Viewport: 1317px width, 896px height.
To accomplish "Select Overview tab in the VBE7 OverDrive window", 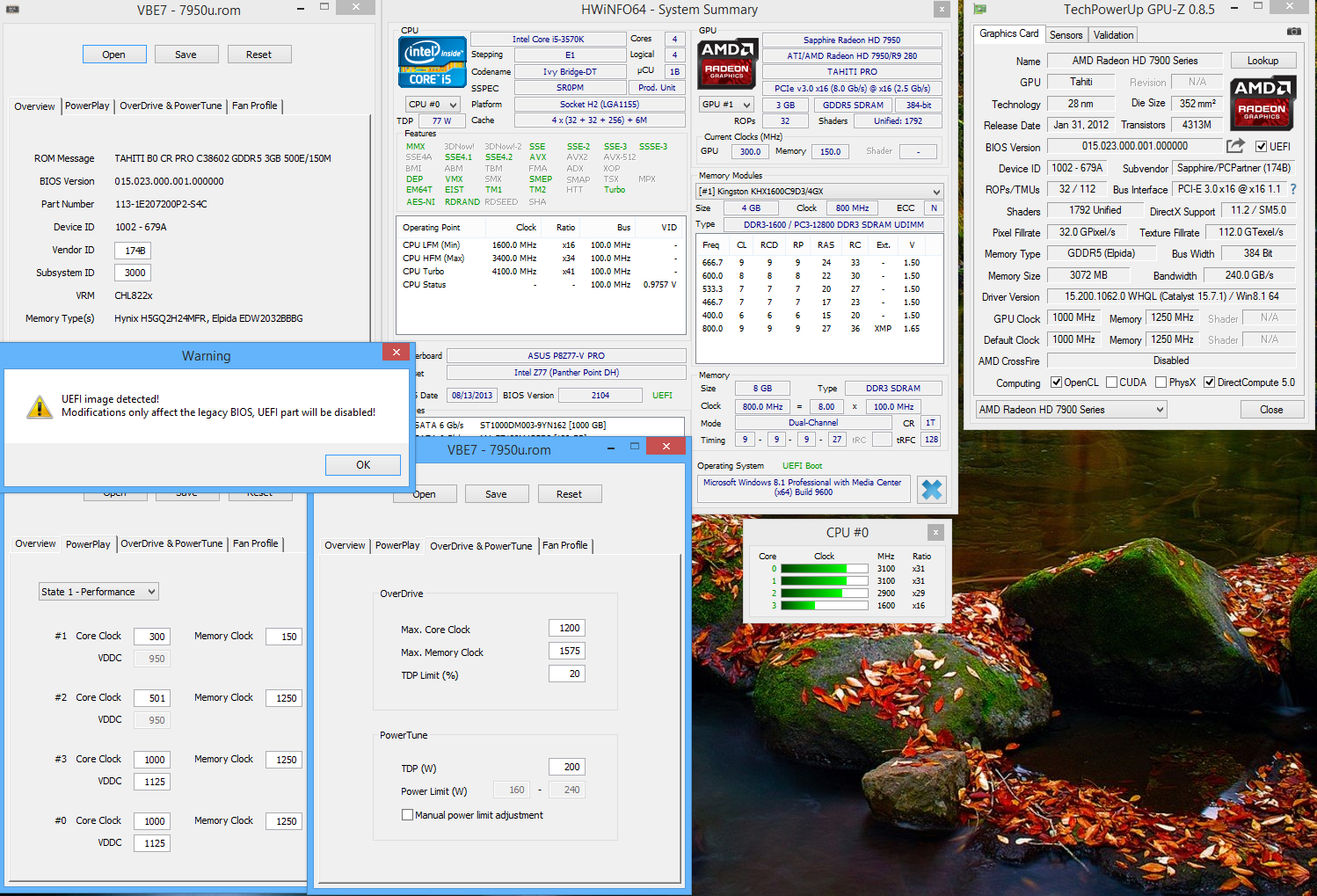I will click(345, 546).
